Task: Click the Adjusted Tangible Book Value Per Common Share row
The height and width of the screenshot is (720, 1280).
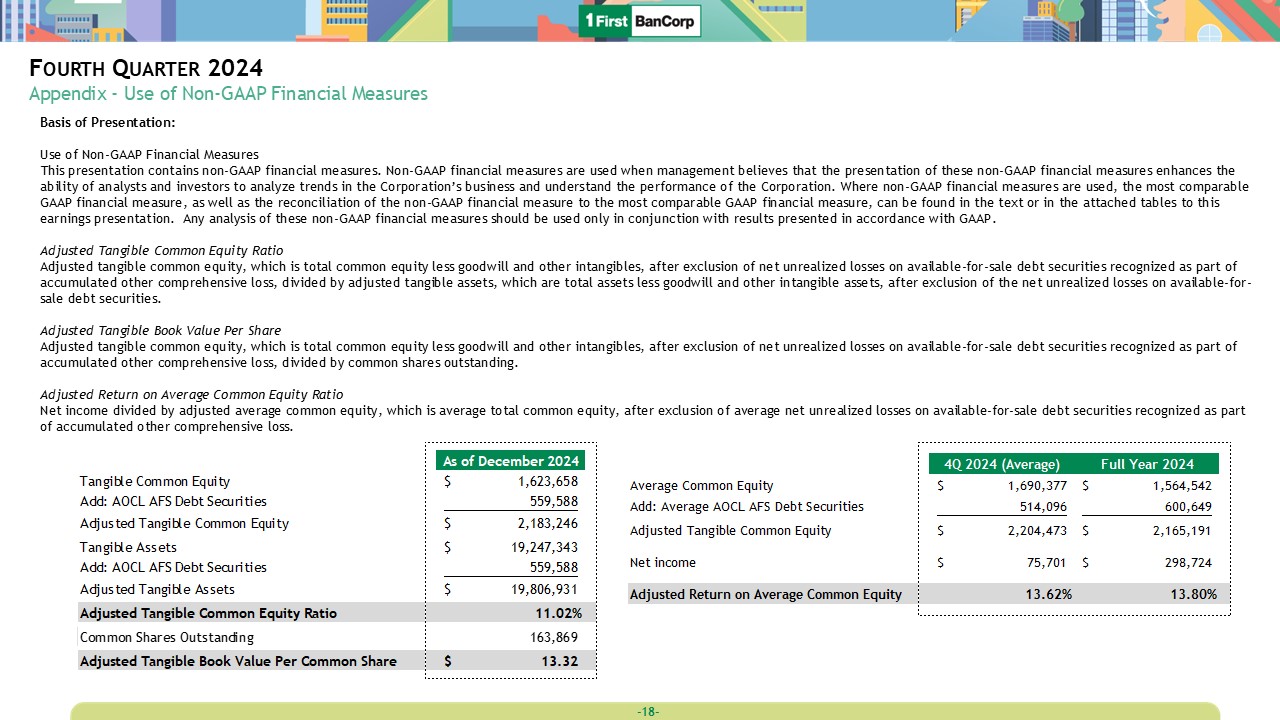Action: pos(238,661)
